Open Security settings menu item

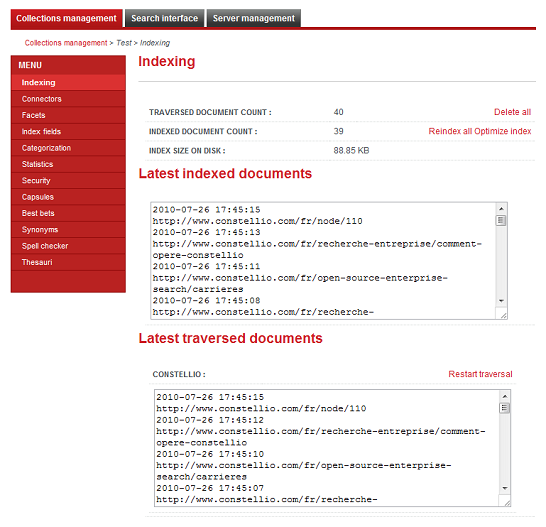click(68, 180)
